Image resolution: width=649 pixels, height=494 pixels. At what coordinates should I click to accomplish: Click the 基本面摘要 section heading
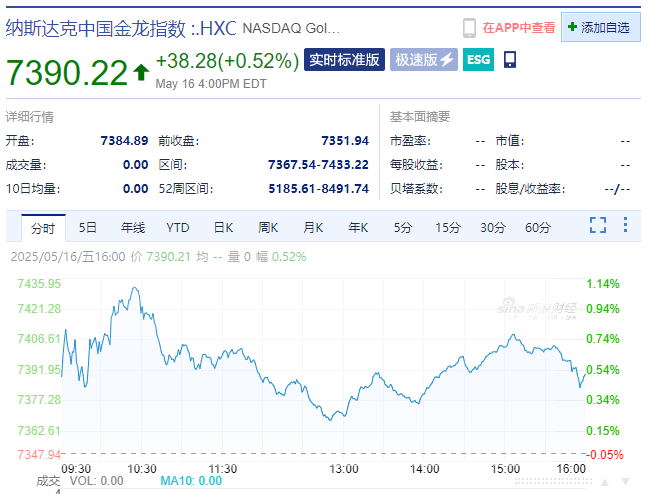coord(420,117)
